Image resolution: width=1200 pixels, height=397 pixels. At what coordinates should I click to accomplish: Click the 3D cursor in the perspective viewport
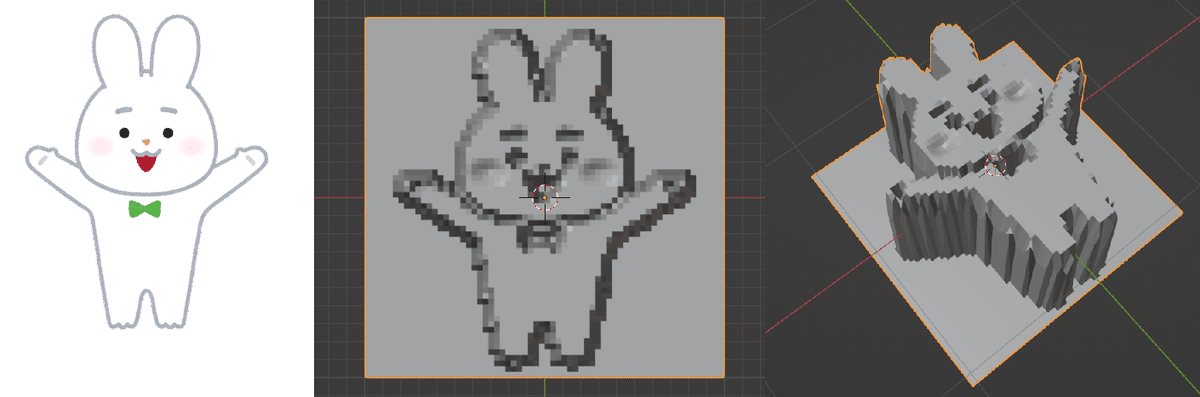click(x=995, y=165)
